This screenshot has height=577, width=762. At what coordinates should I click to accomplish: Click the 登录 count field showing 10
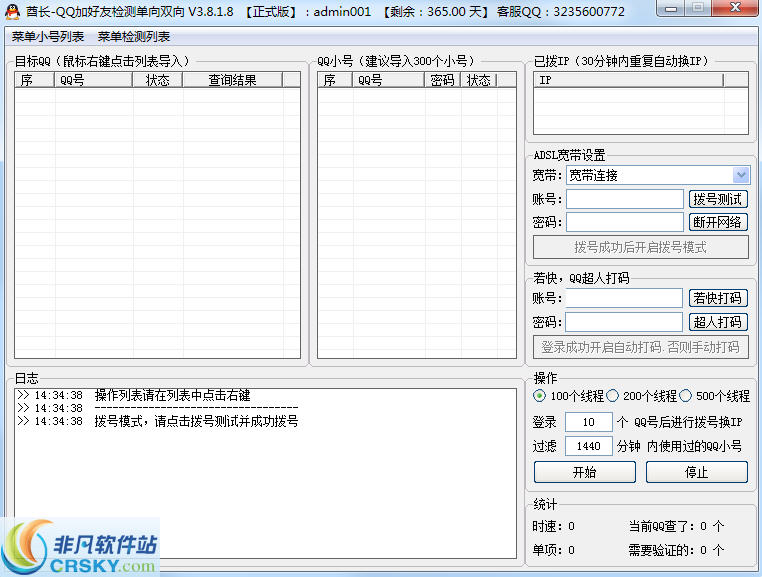pos(589,422)
